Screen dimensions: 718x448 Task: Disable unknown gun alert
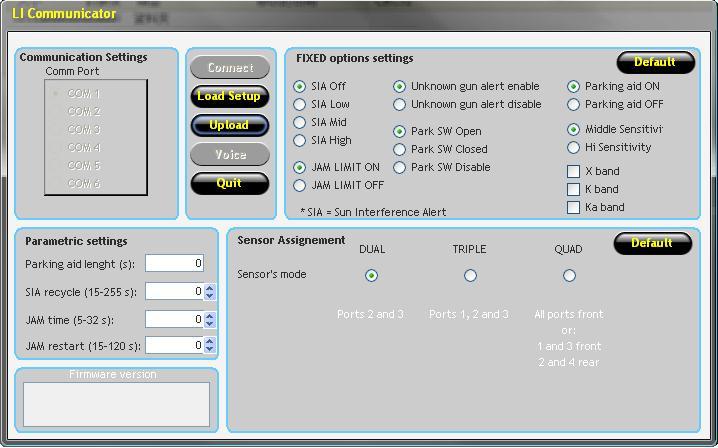point(400,105)
